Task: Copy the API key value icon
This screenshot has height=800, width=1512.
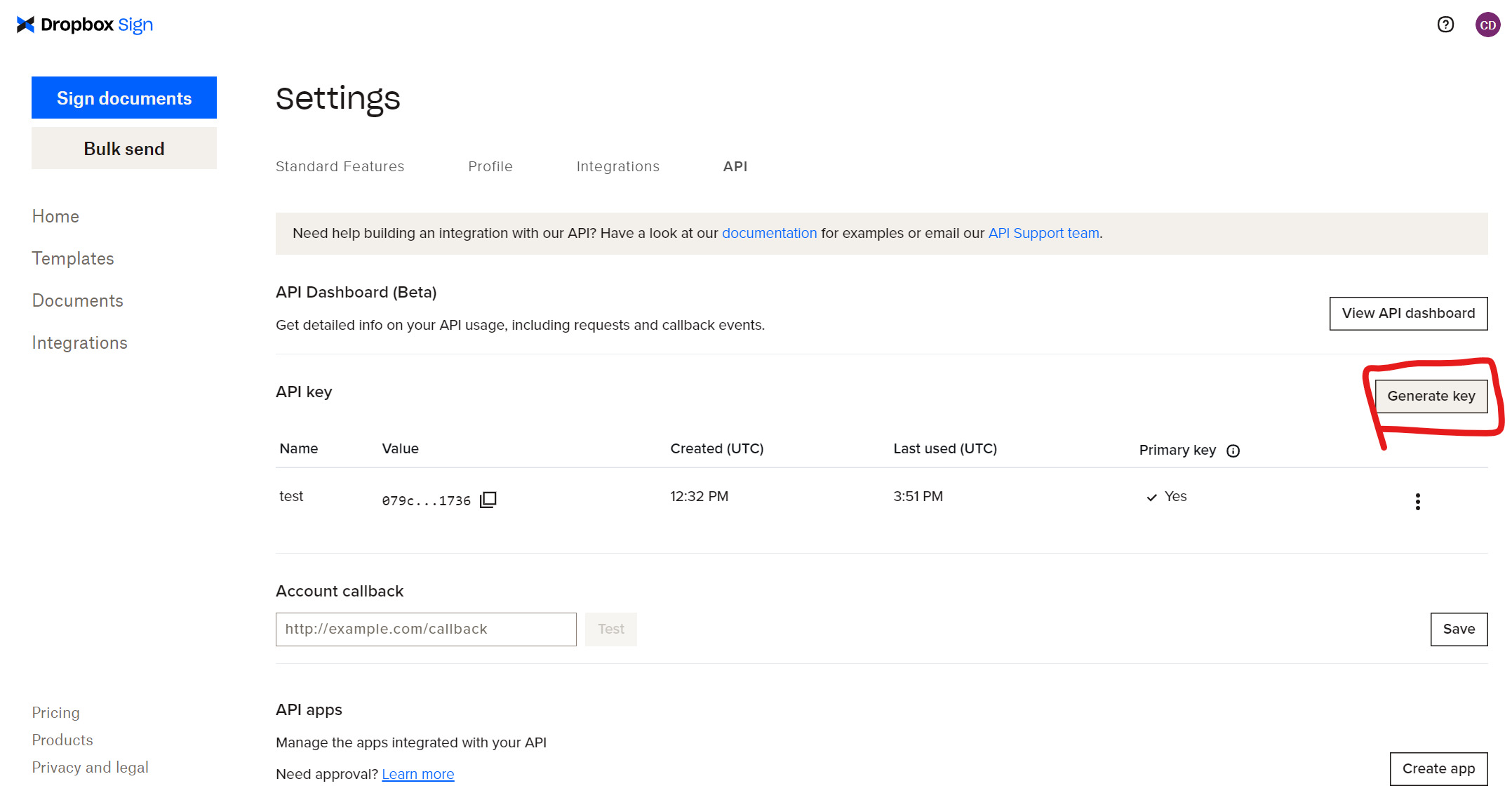Action: click(488, 500)
